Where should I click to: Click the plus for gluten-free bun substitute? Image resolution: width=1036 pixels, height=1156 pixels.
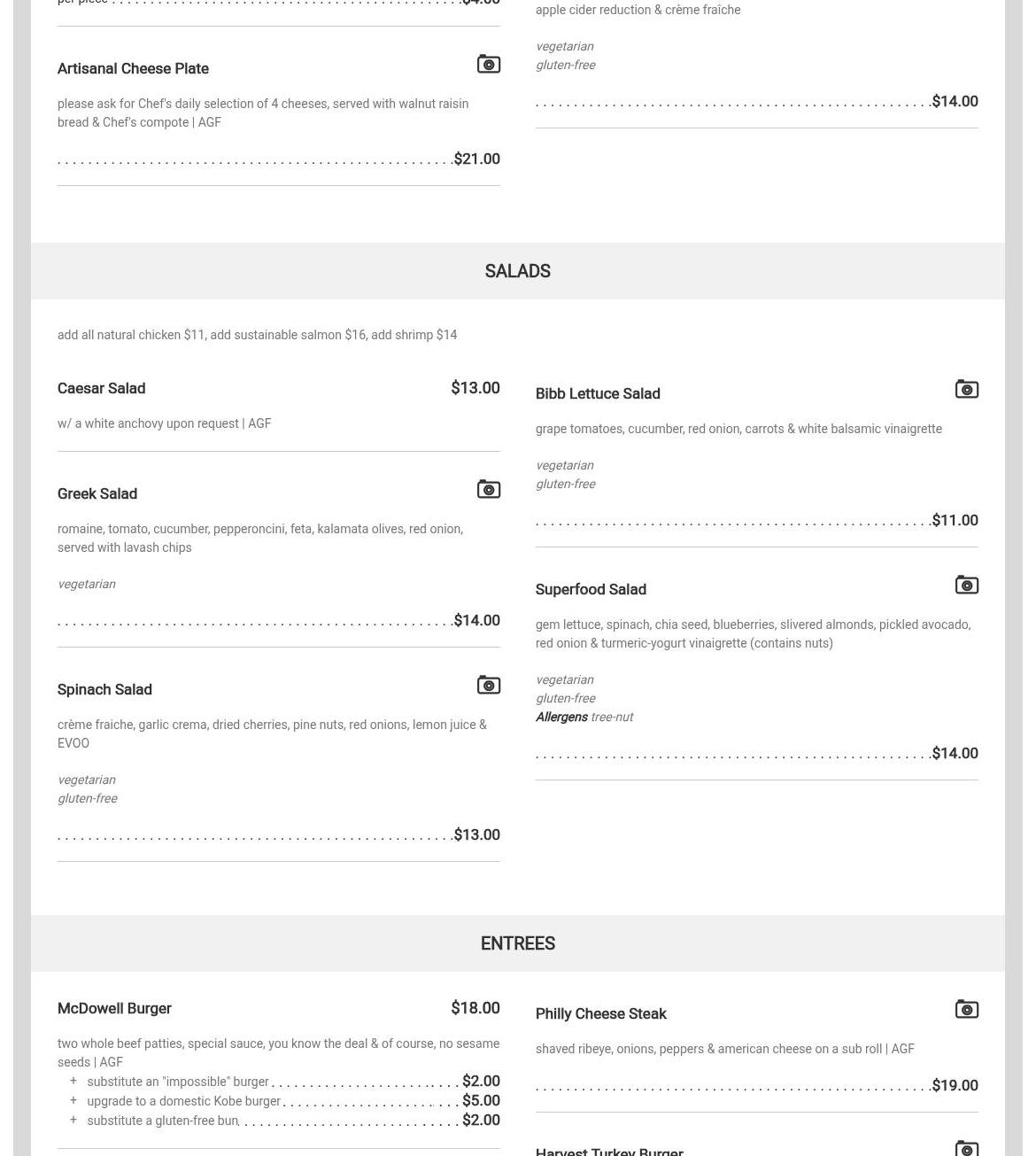pos(73,1121)
